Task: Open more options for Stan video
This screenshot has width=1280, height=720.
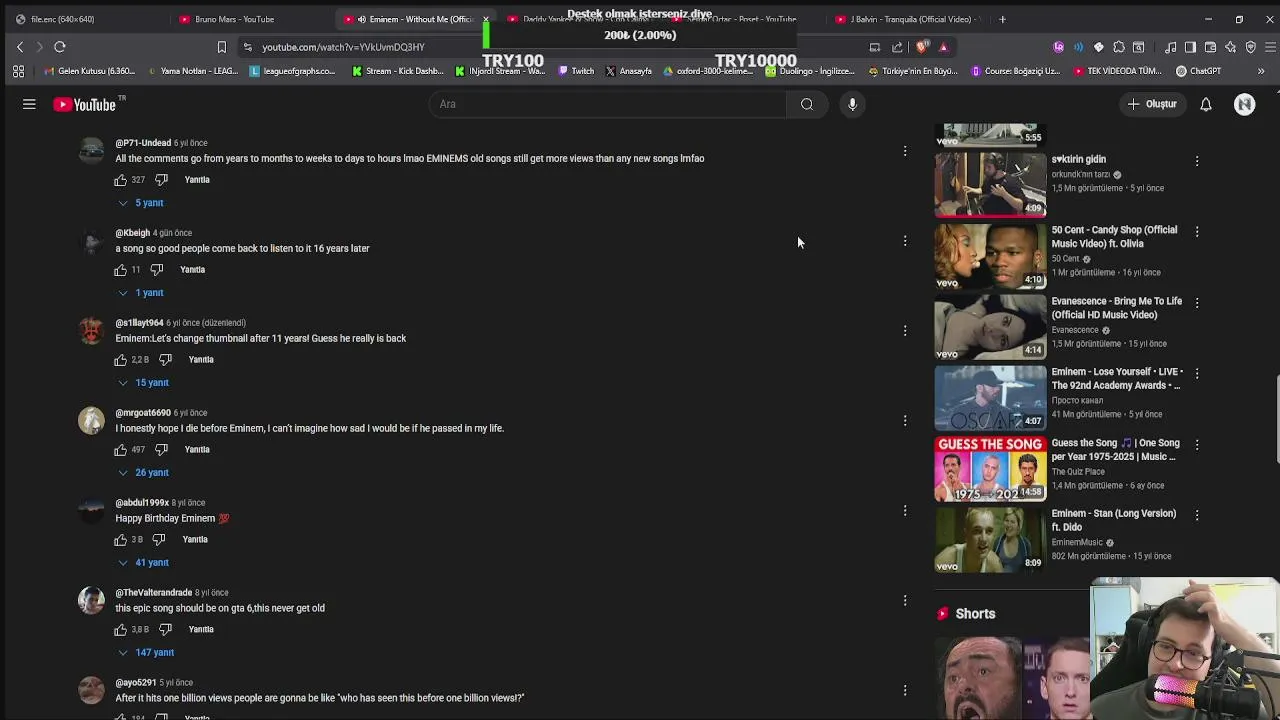Action: [x=1197, y=515]
